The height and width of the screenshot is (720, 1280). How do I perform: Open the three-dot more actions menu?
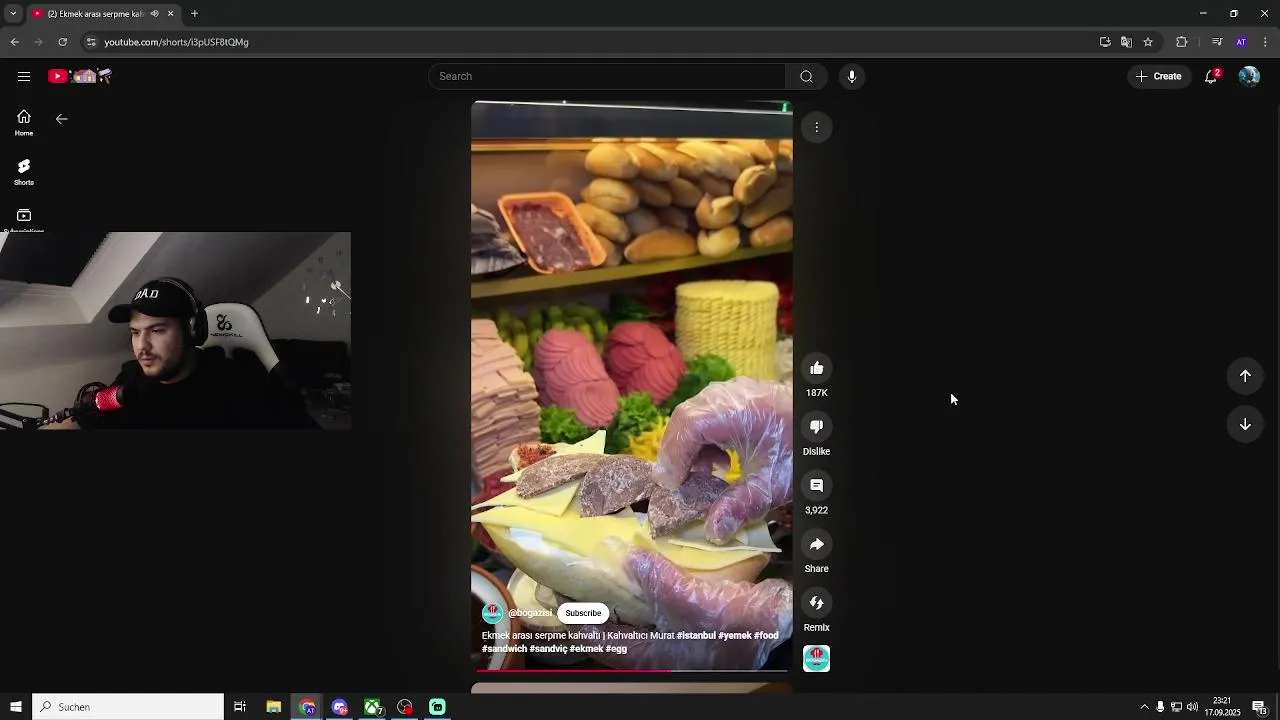coord(816,127)
